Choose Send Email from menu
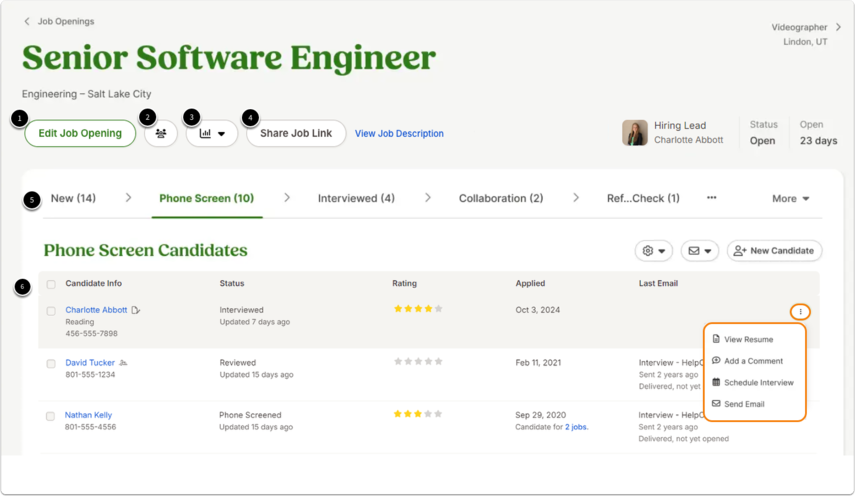This screenshot has width=855, height=496. pos(738,404)
